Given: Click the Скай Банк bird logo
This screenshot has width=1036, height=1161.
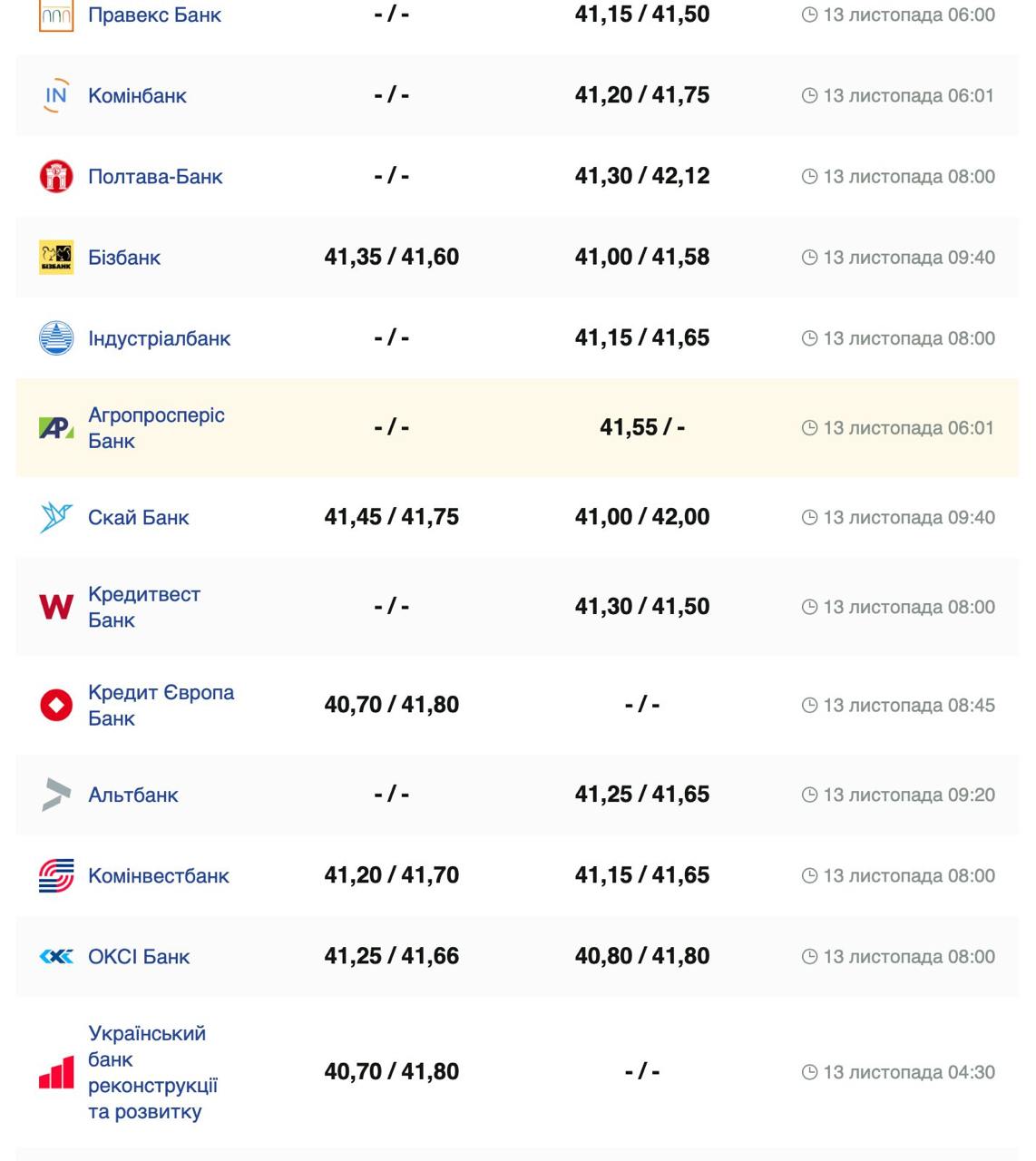Looking at the screenshot, I should click(x=56, y=517).
